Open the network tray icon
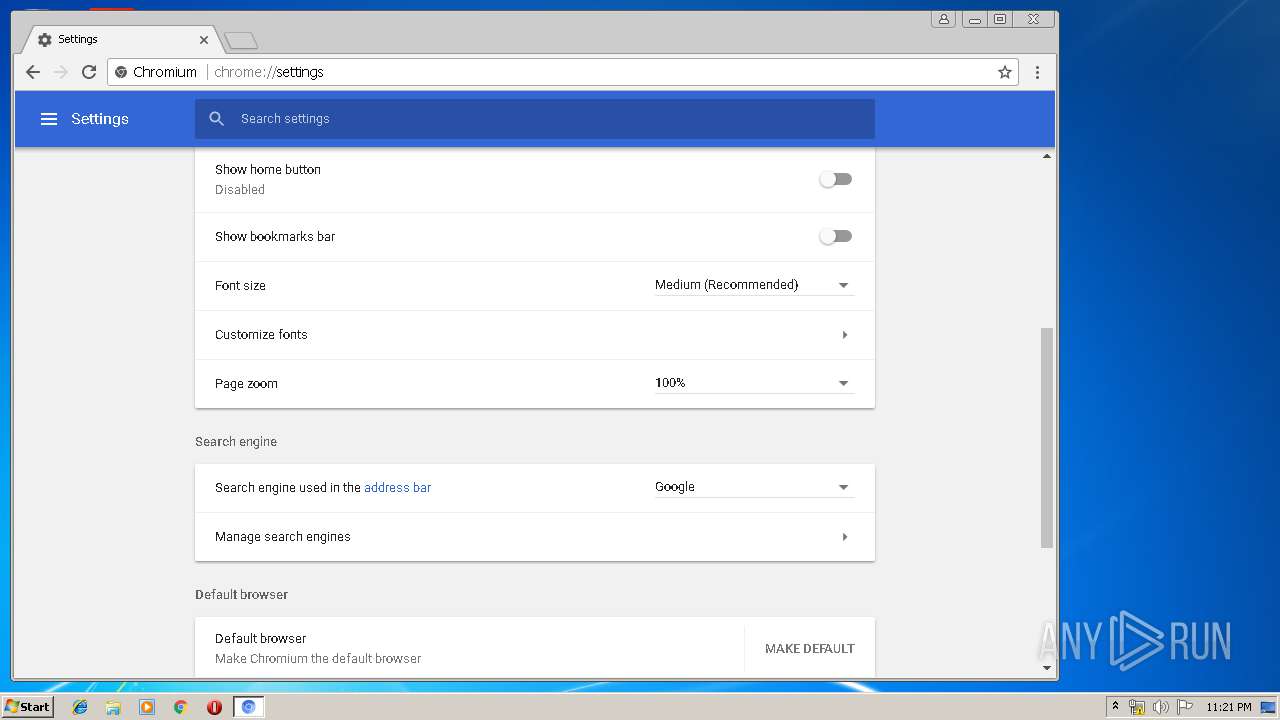 pyautogui.click(x=1137, y=707)
